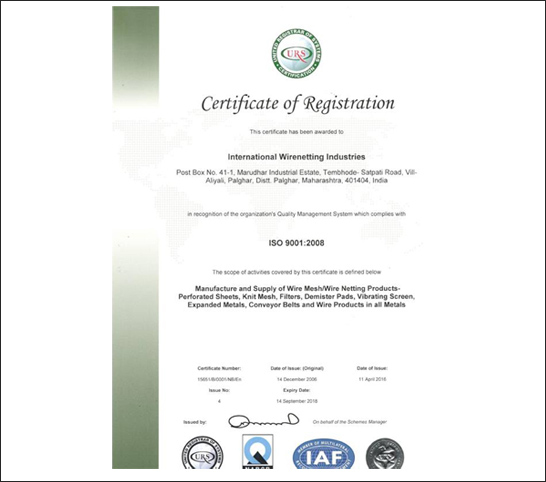546x482 pixels.
Task: Click 'The scope of activities covered' sentence
Action: (x=296, y=272)
